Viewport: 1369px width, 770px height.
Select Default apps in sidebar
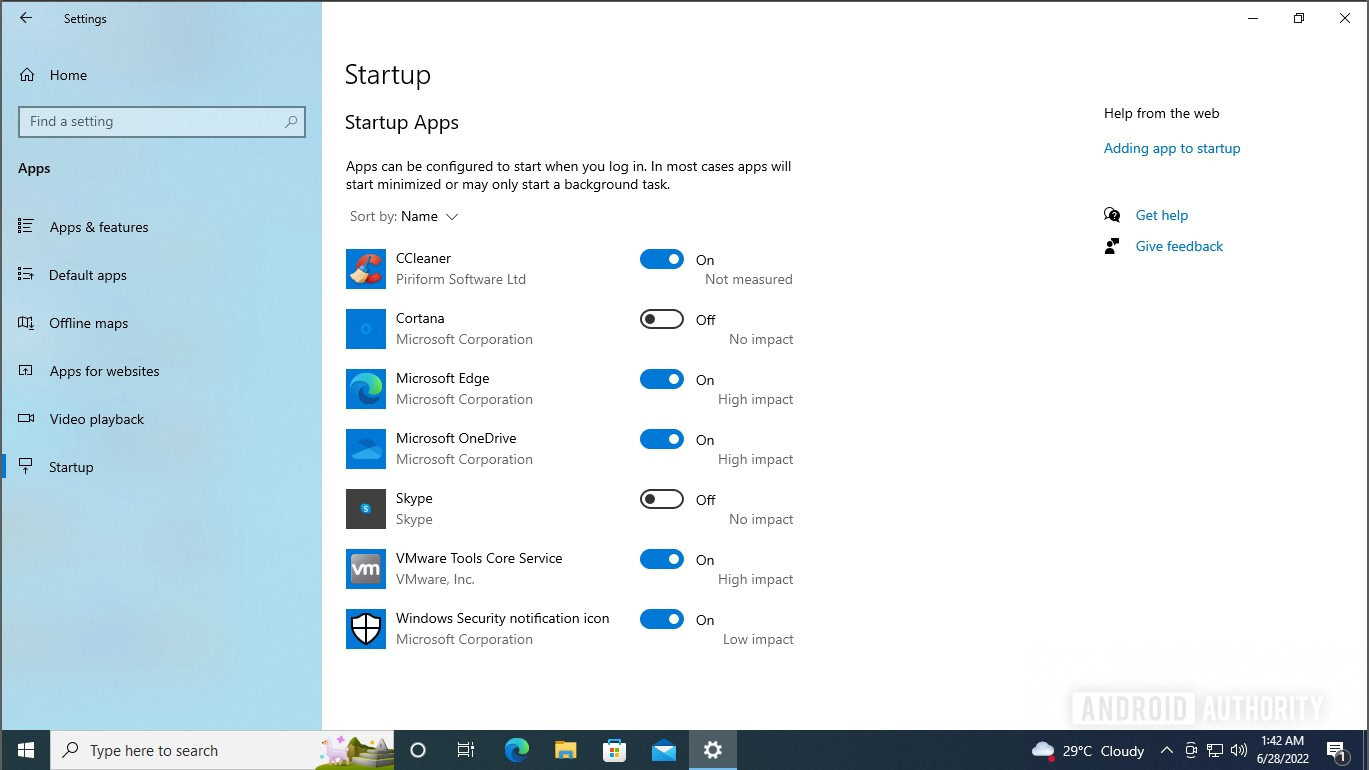point(88,275)
